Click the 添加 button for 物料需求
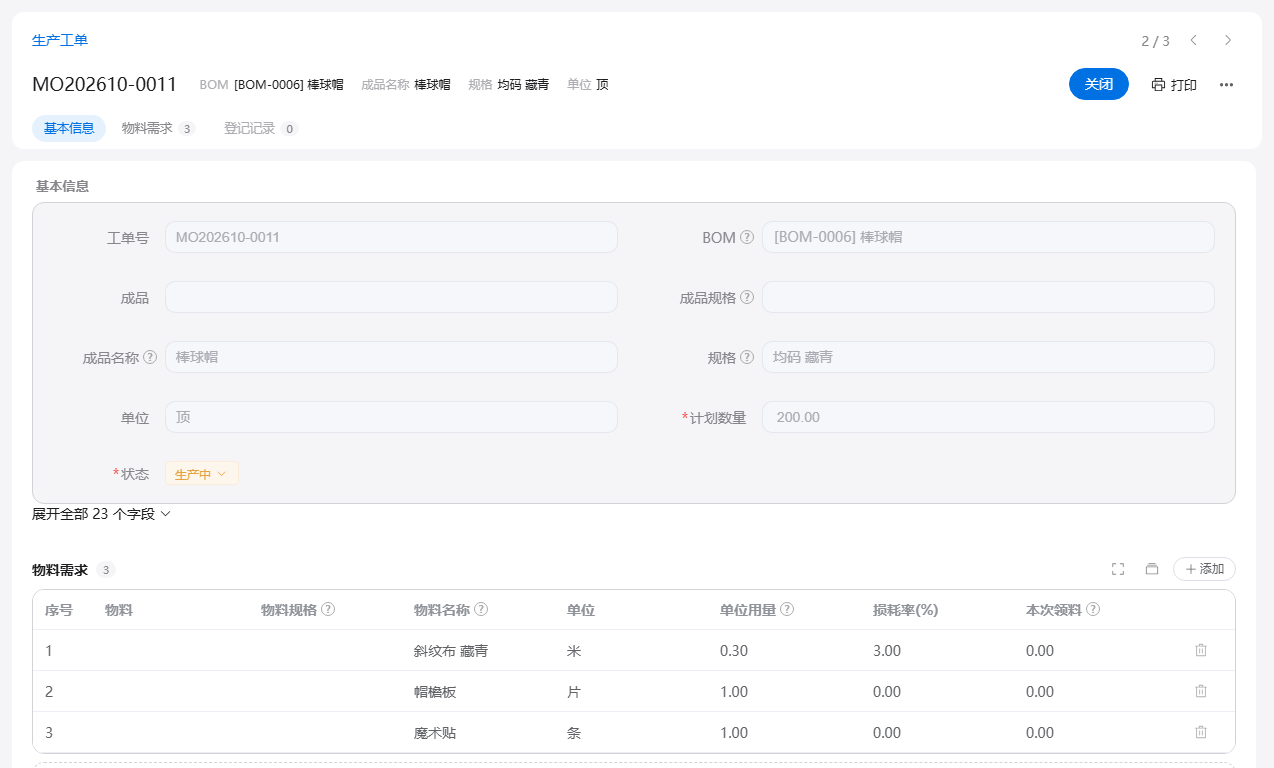 1204,569
